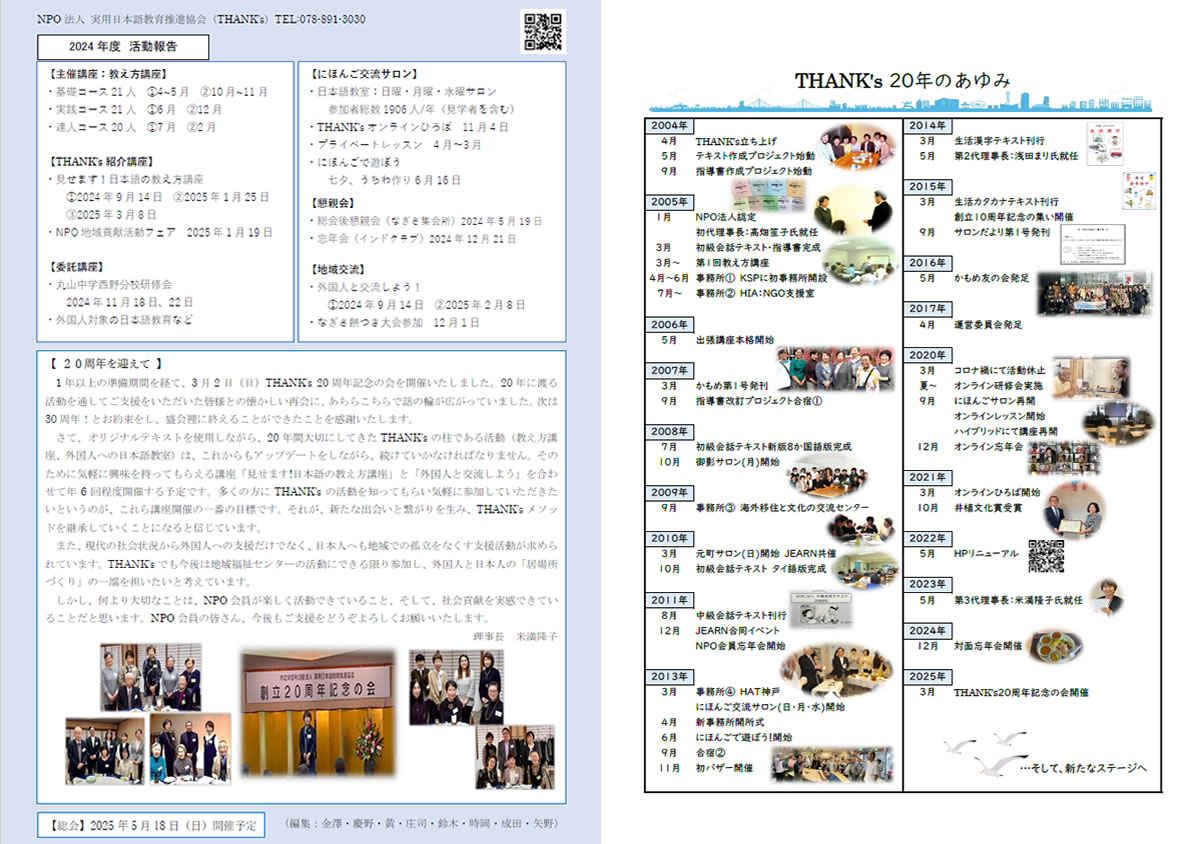Click the 2017年 year label
The image size is (1200, 844).
(x=927, y=309)
